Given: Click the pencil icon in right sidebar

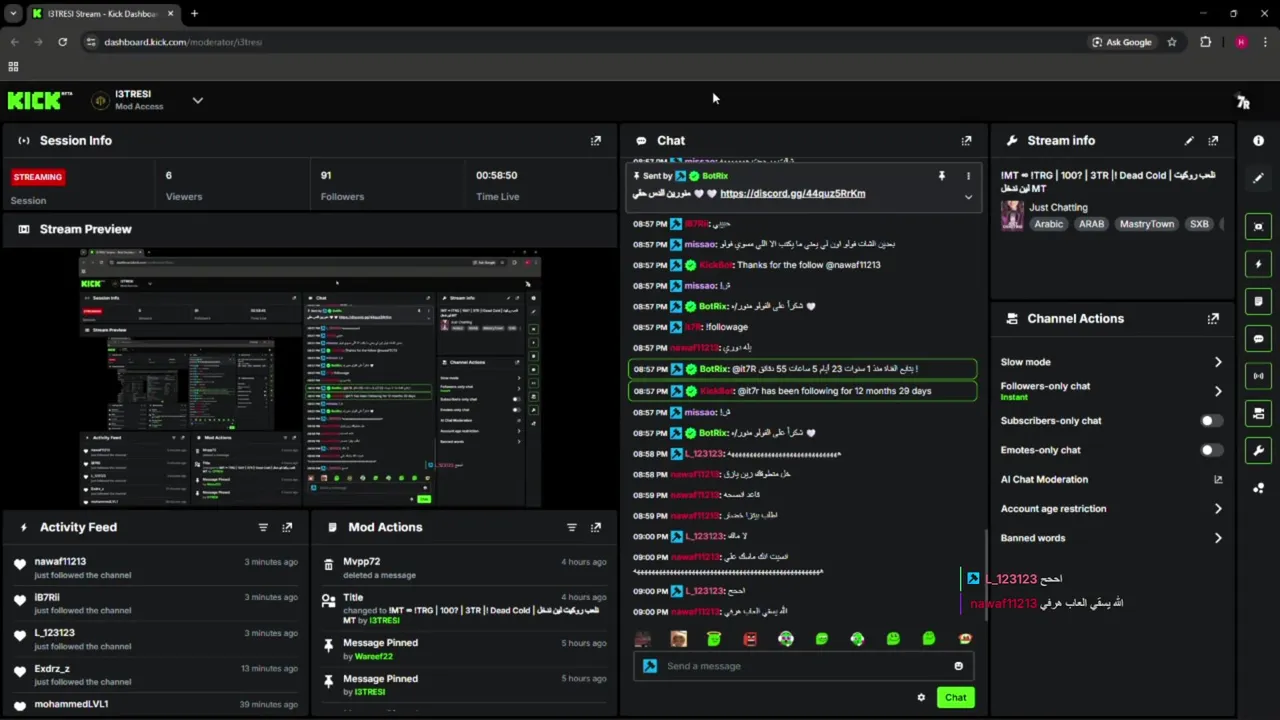Looking at the screenshot, I should coord(1258,178).
